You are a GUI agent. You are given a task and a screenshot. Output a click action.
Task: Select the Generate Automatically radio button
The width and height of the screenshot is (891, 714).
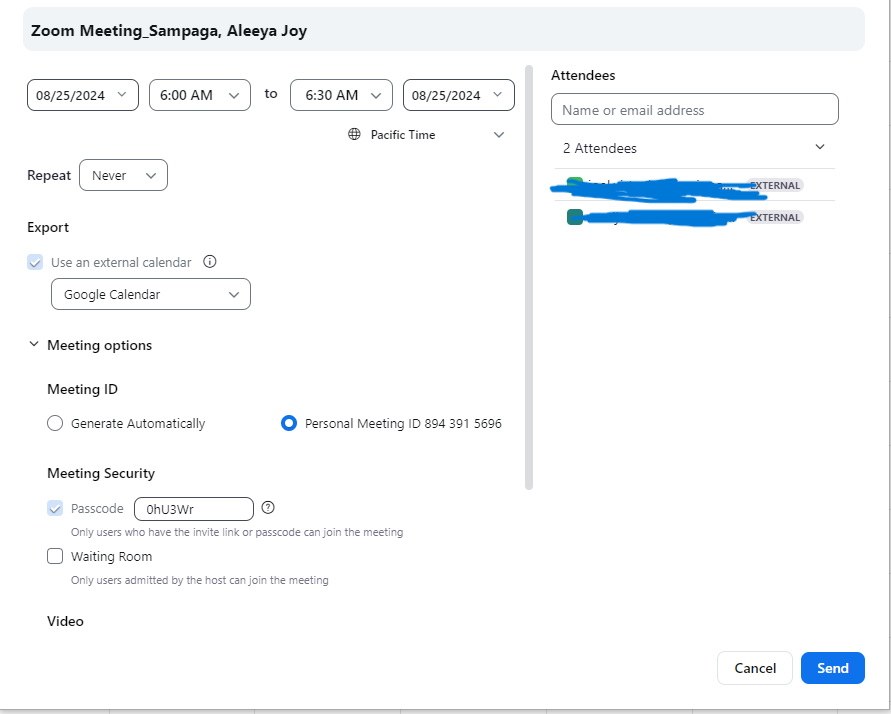[x=55, y=424]
